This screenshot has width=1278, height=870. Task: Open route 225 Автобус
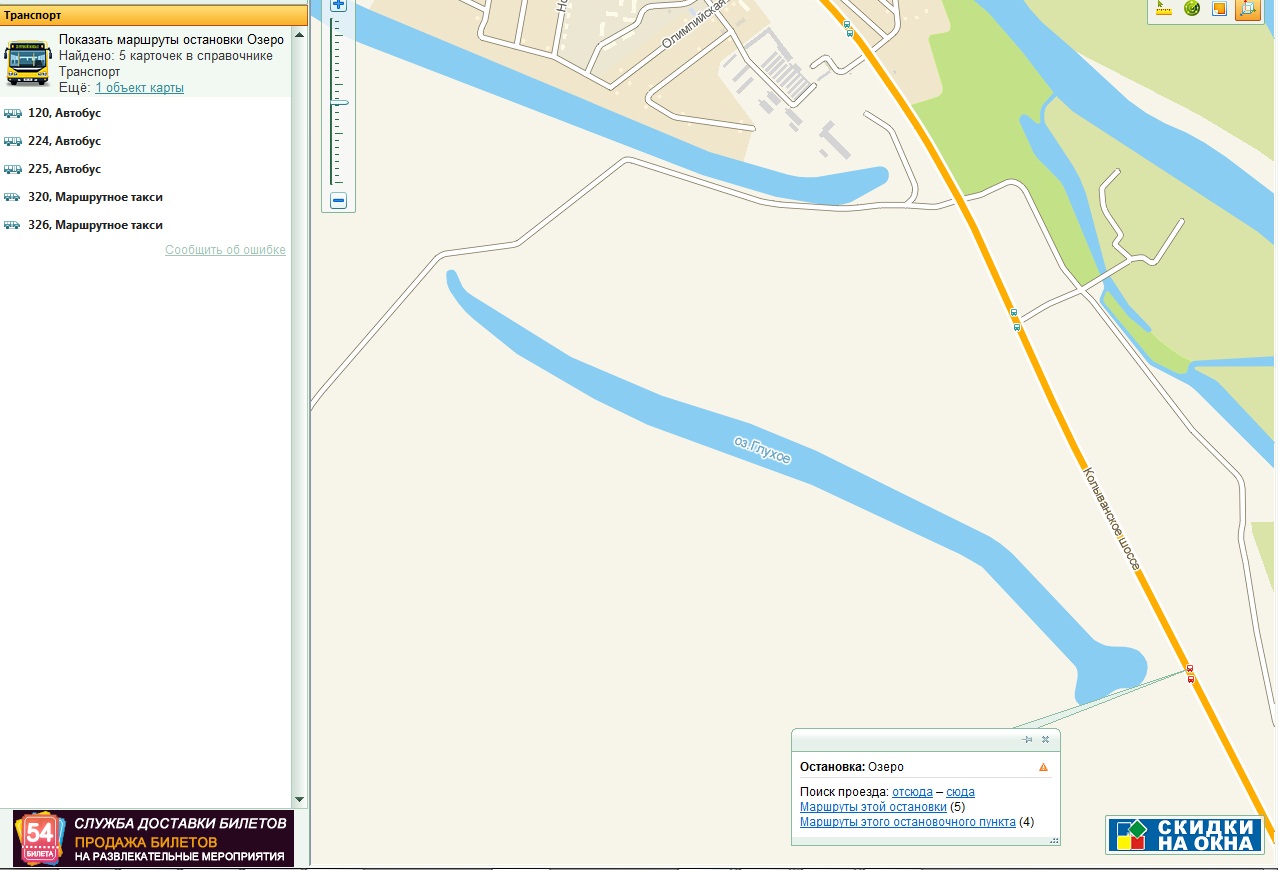pos(64,169)
